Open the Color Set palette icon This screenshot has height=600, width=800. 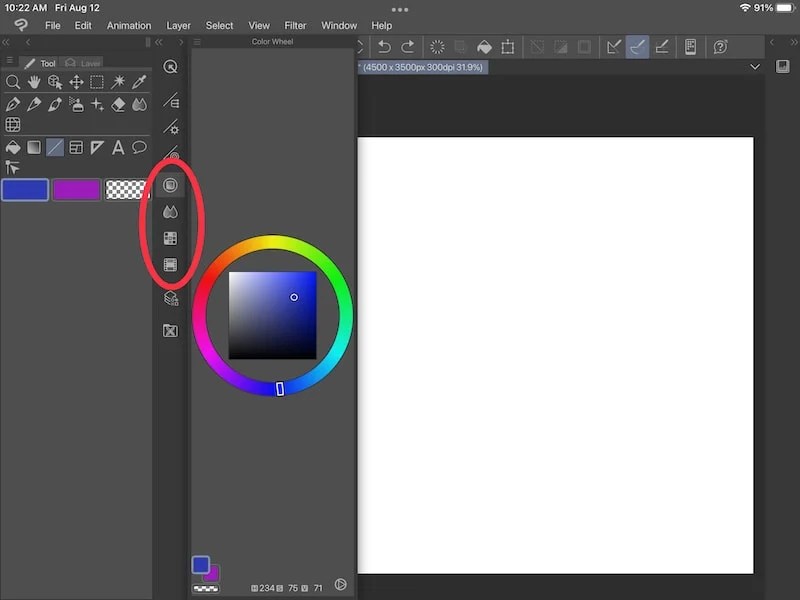pyautogui.click(x=170, y=238)
